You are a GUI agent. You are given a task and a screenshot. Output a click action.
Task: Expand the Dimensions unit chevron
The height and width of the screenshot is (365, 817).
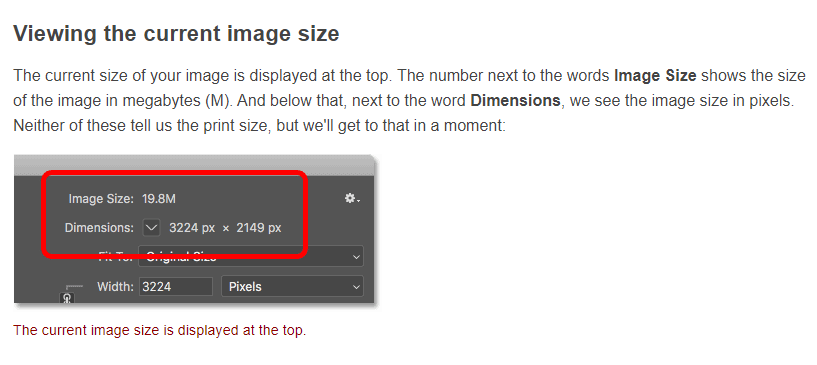151,228
